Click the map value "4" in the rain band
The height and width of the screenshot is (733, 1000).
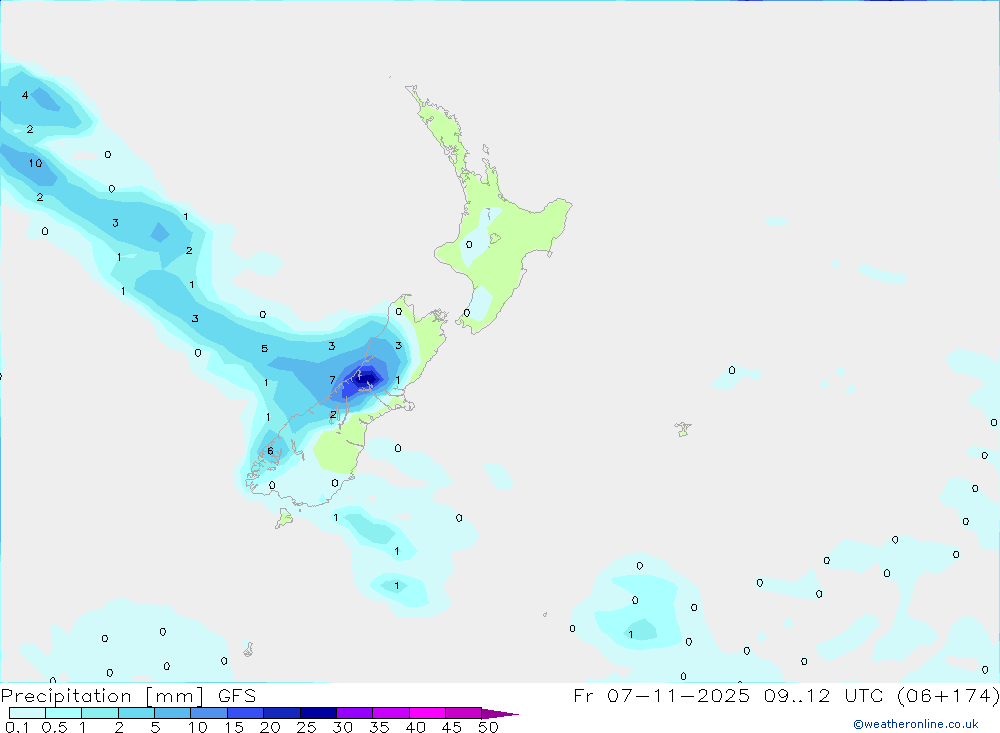click(x=25, y=95)
